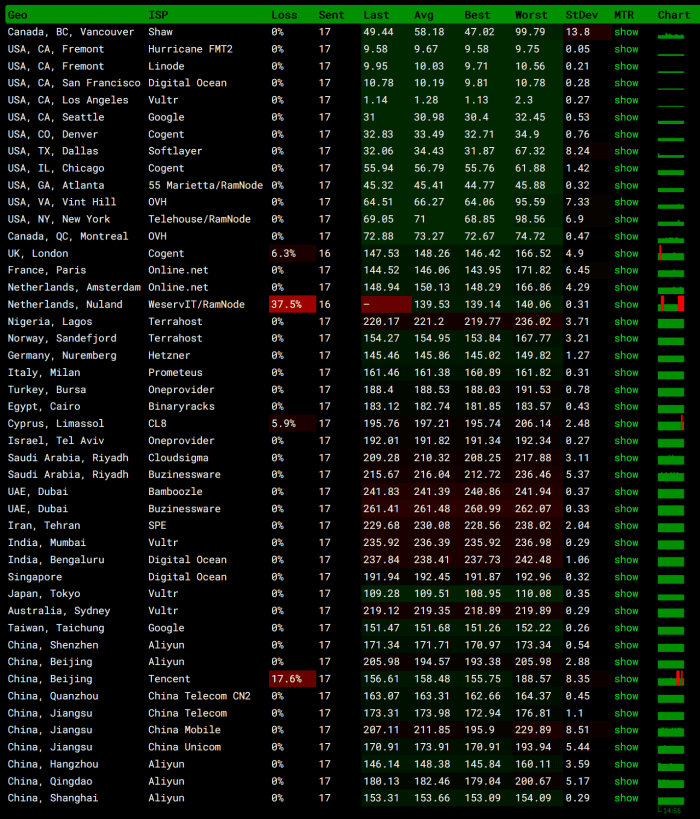Click show link for Limassol CL8
Screen dimensions: 700x819
point(626,424)
